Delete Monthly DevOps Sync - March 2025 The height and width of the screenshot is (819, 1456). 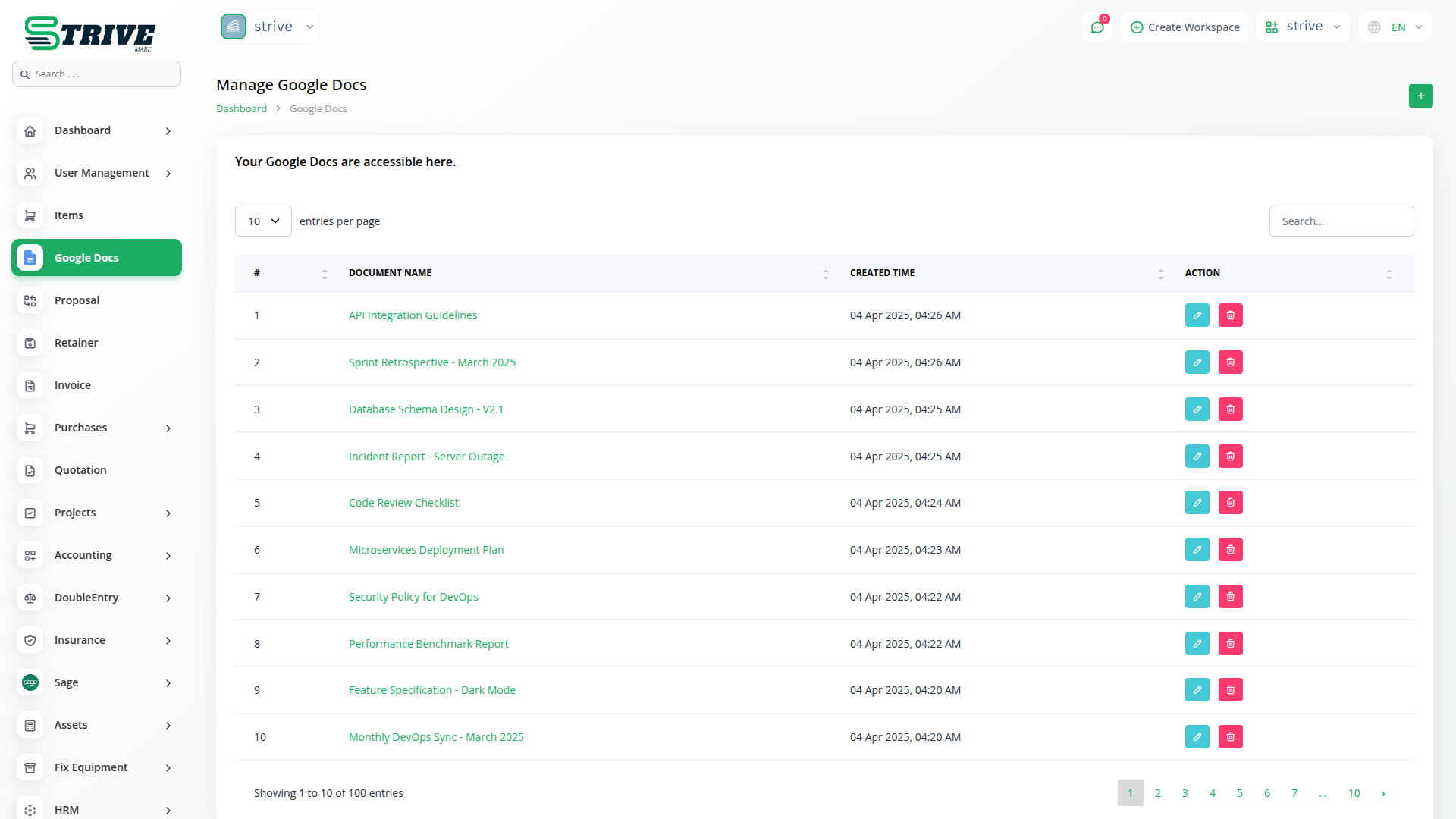click(1230, 737)
